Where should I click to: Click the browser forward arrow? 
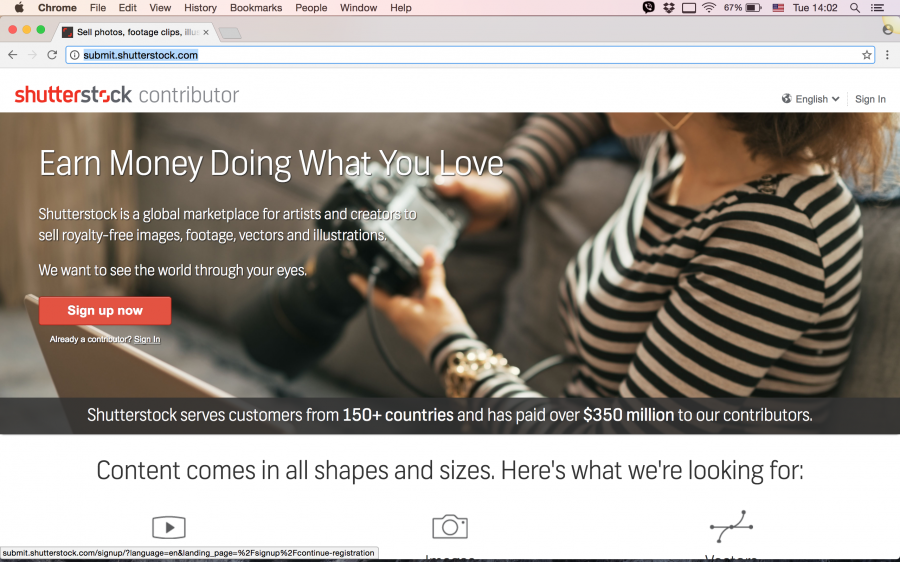(32, 55)
